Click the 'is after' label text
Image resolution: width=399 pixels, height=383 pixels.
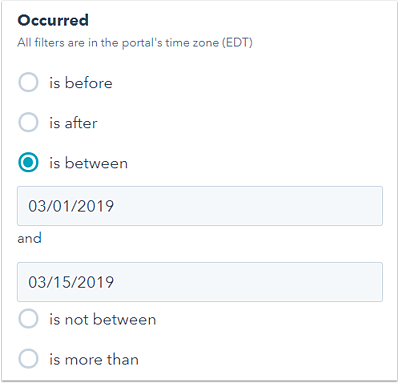[x=73, y=123]
